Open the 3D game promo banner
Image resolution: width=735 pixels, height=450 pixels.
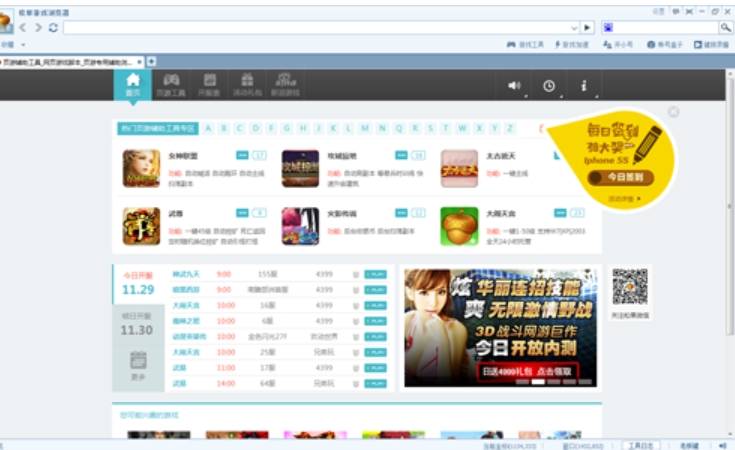click(500, 327)
